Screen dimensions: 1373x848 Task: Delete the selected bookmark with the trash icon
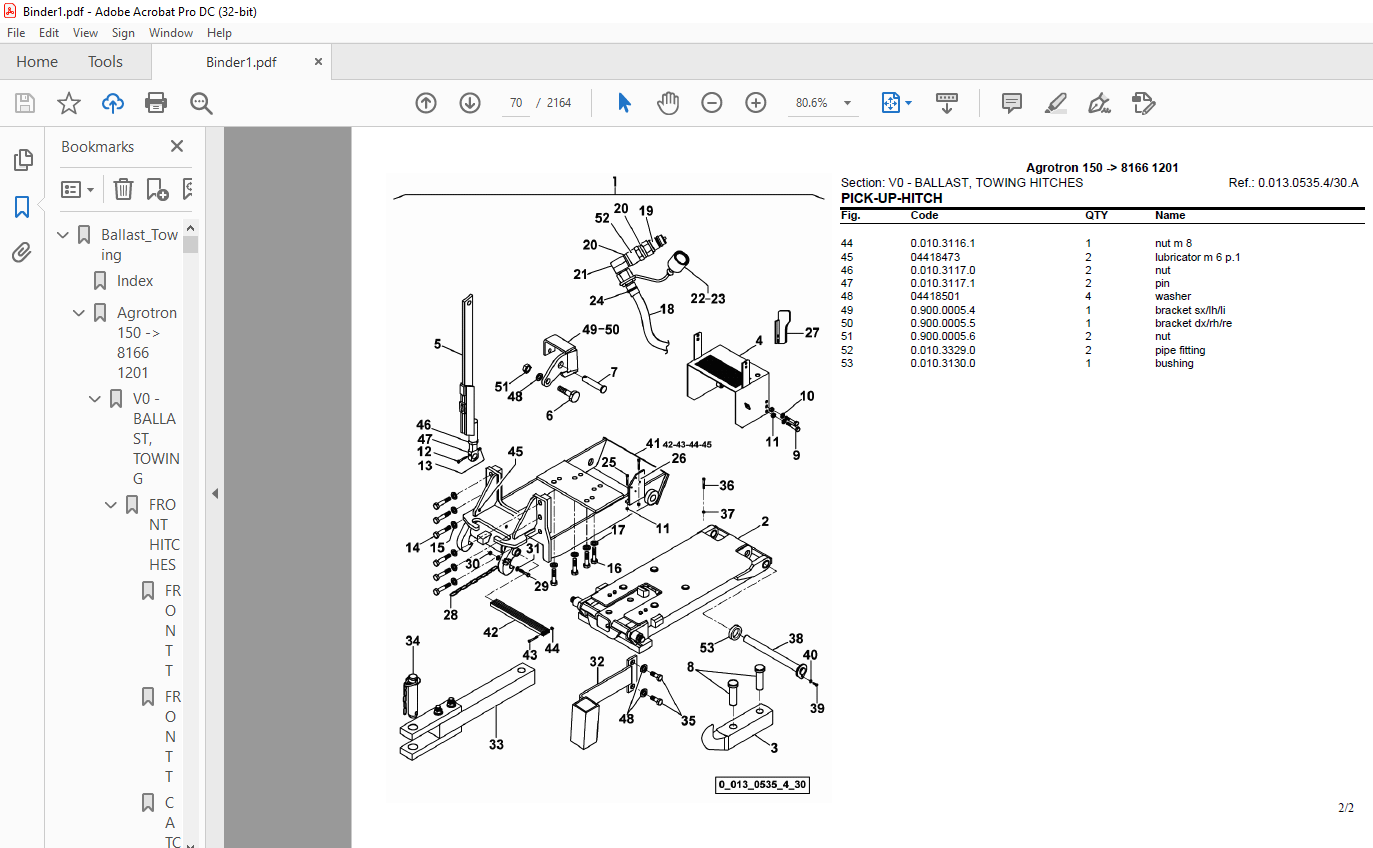[x=123, y=189]
